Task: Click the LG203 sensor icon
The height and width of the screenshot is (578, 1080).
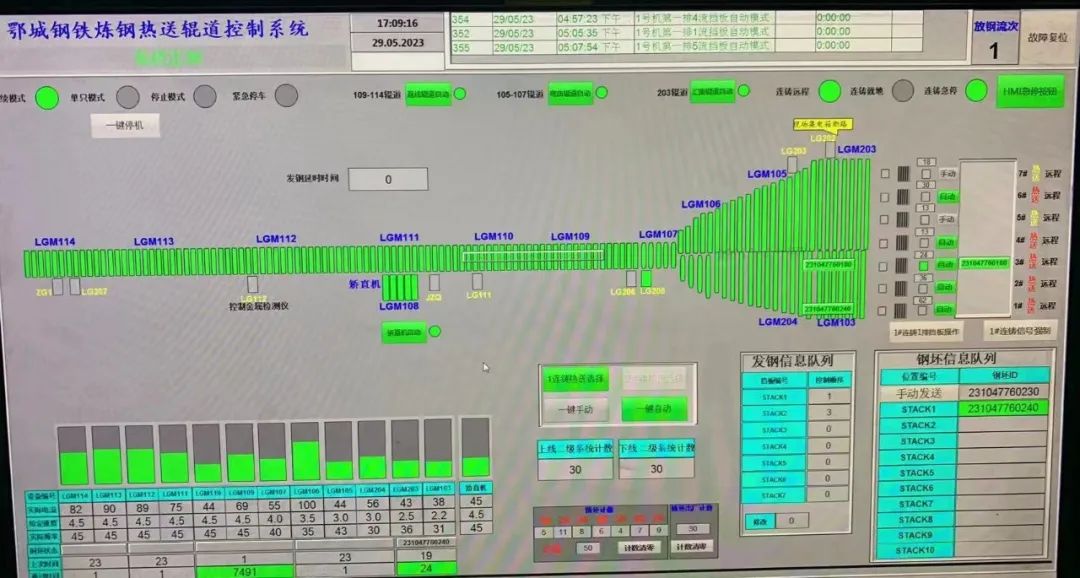Action: (792, 166)
